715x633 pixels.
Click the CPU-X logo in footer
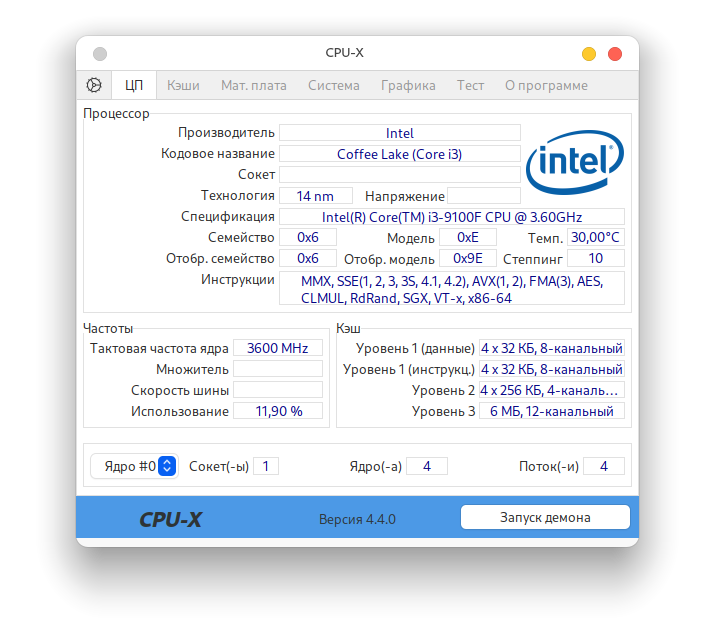coord(171,519)
